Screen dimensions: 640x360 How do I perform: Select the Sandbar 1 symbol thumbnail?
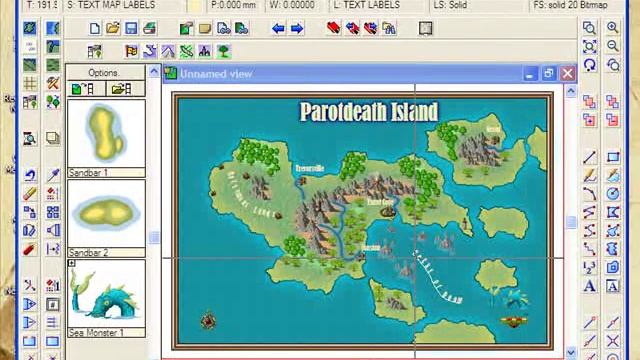pyautogui.click(x=106, y=133)
